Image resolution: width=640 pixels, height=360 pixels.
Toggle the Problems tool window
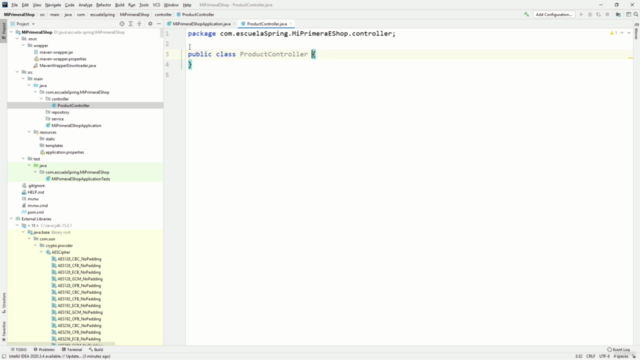click(x=44, y=350)
